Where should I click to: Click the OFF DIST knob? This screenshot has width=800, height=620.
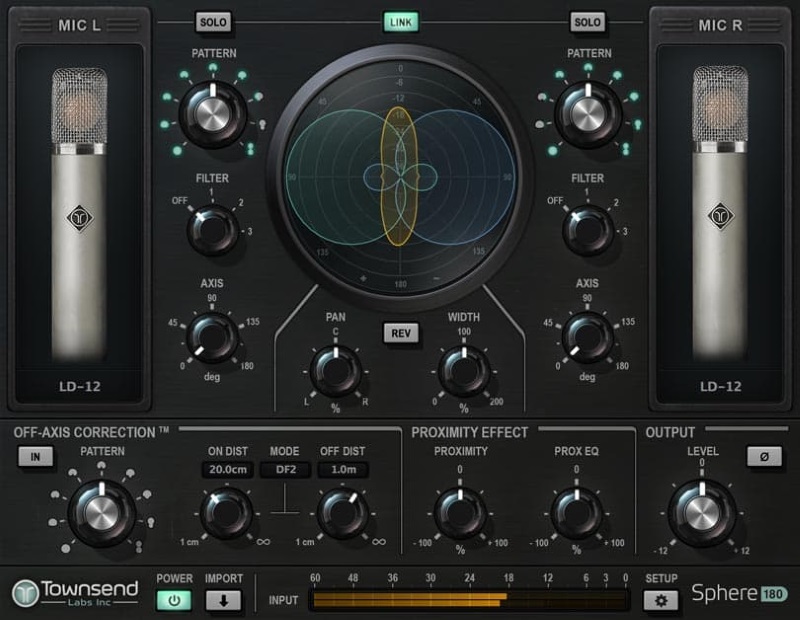click(343, 513)
